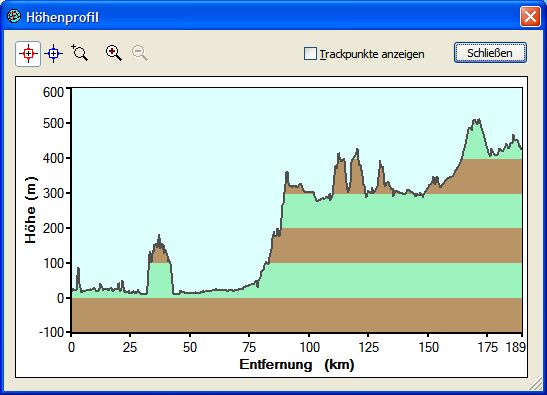This screenshot has height=395, width=547.
Task: Click the Höhenprofil title bar app icon
Action: click(13, 16)
